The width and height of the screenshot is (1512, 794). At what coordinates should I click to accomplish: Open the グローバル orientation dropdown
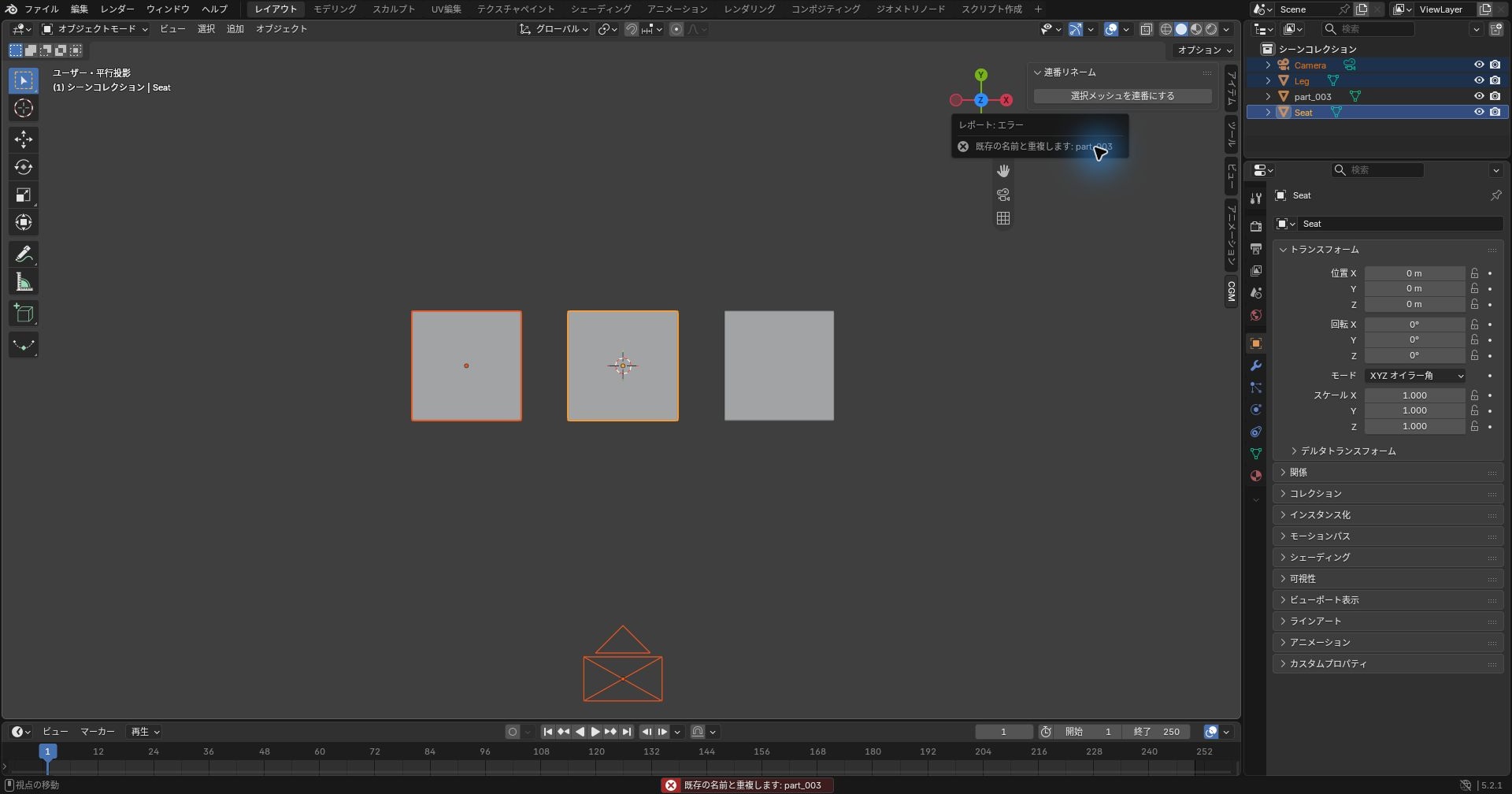tap(554, 29)
